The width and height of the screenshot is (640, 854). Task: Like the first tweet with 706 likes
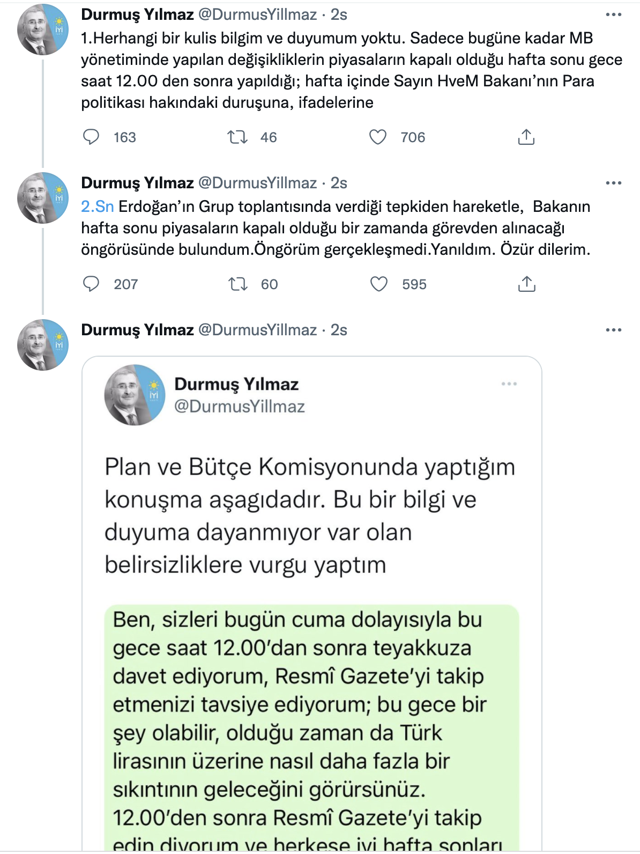[x=379, y=138]
